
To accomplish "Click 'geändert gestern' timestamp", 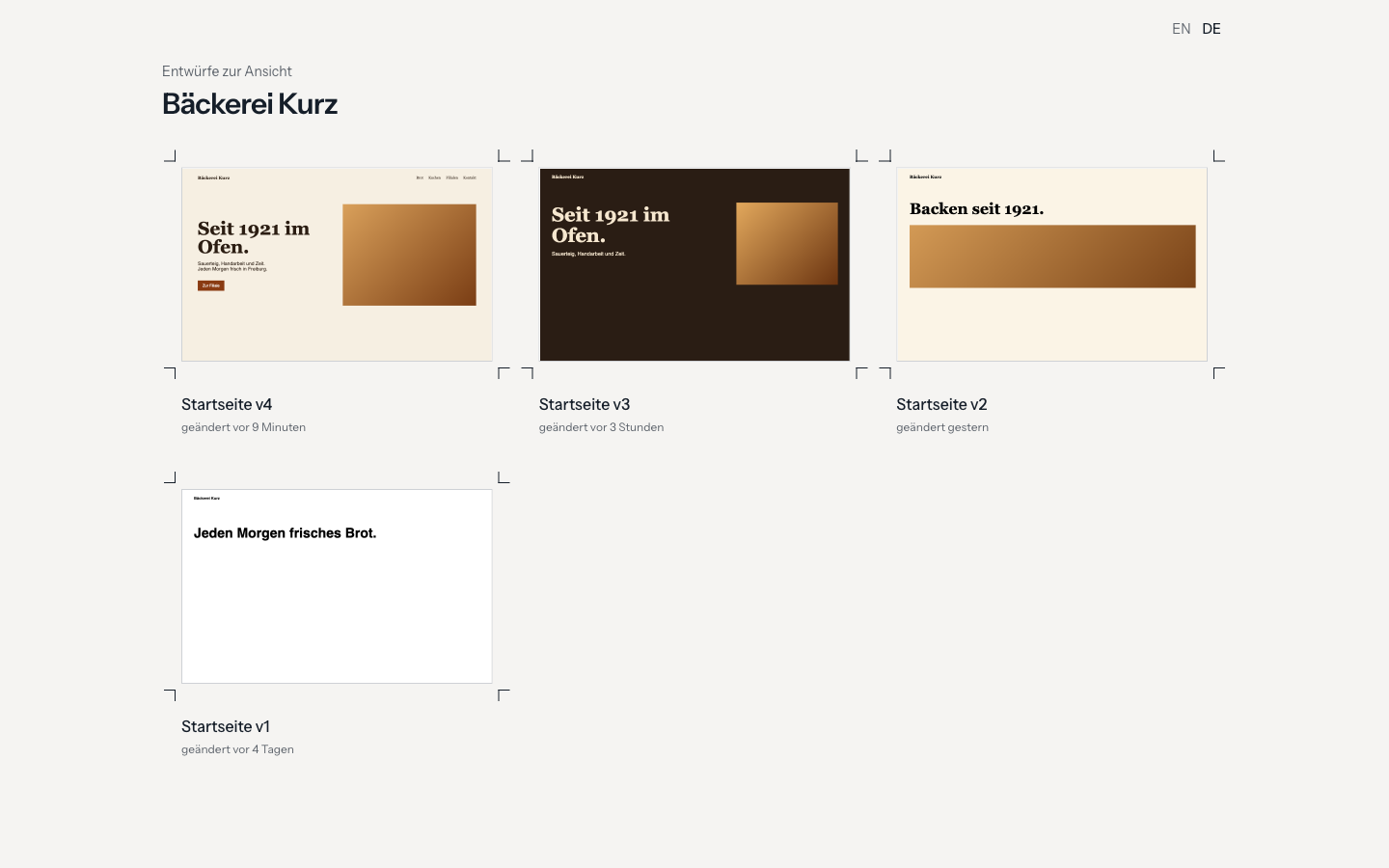I will click(x=942, y=427).
